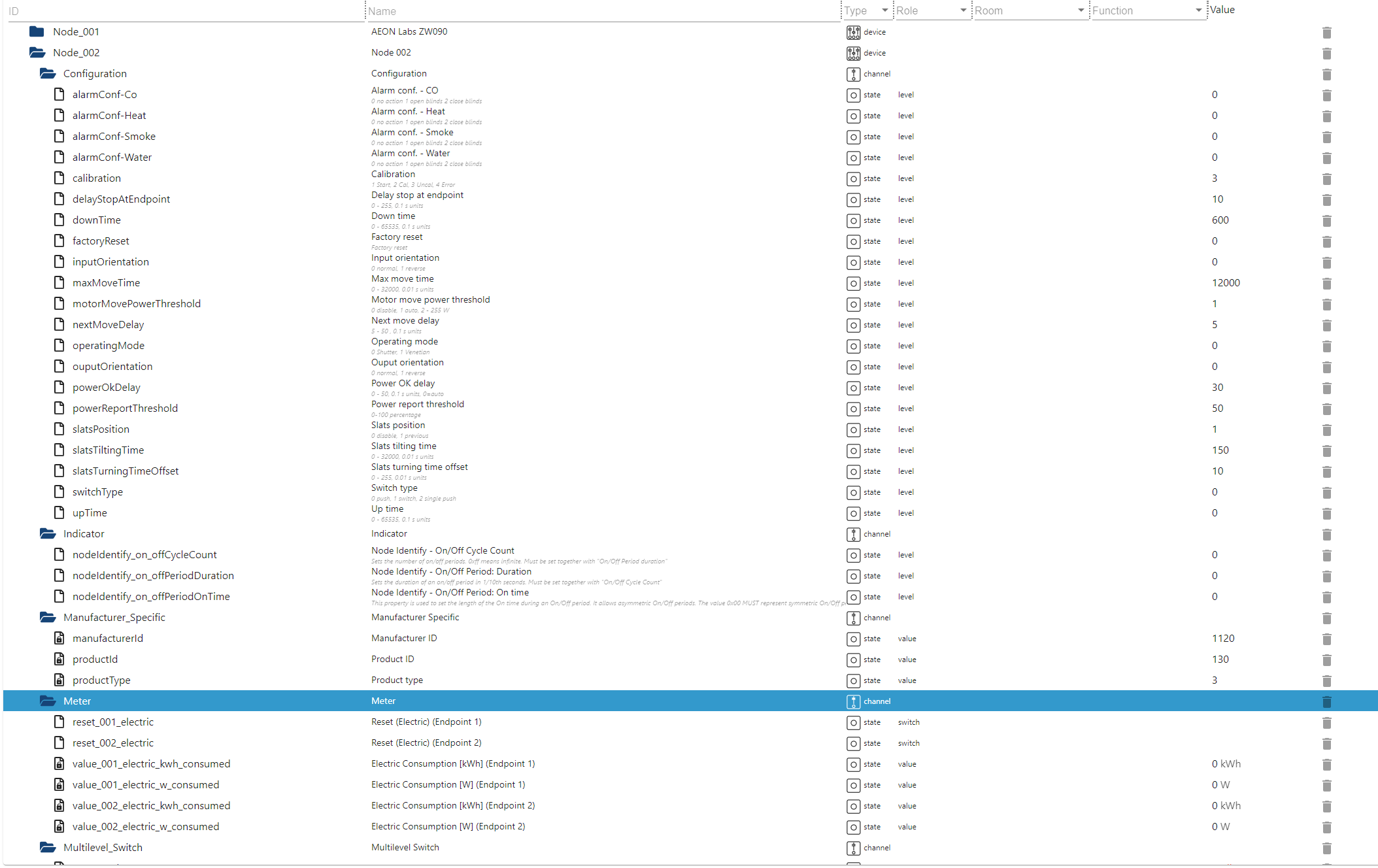Image resolution: width=1378 pixels, height=868 pixels.
Task: Click the trash icon for productType
Action: point(1326,681)
